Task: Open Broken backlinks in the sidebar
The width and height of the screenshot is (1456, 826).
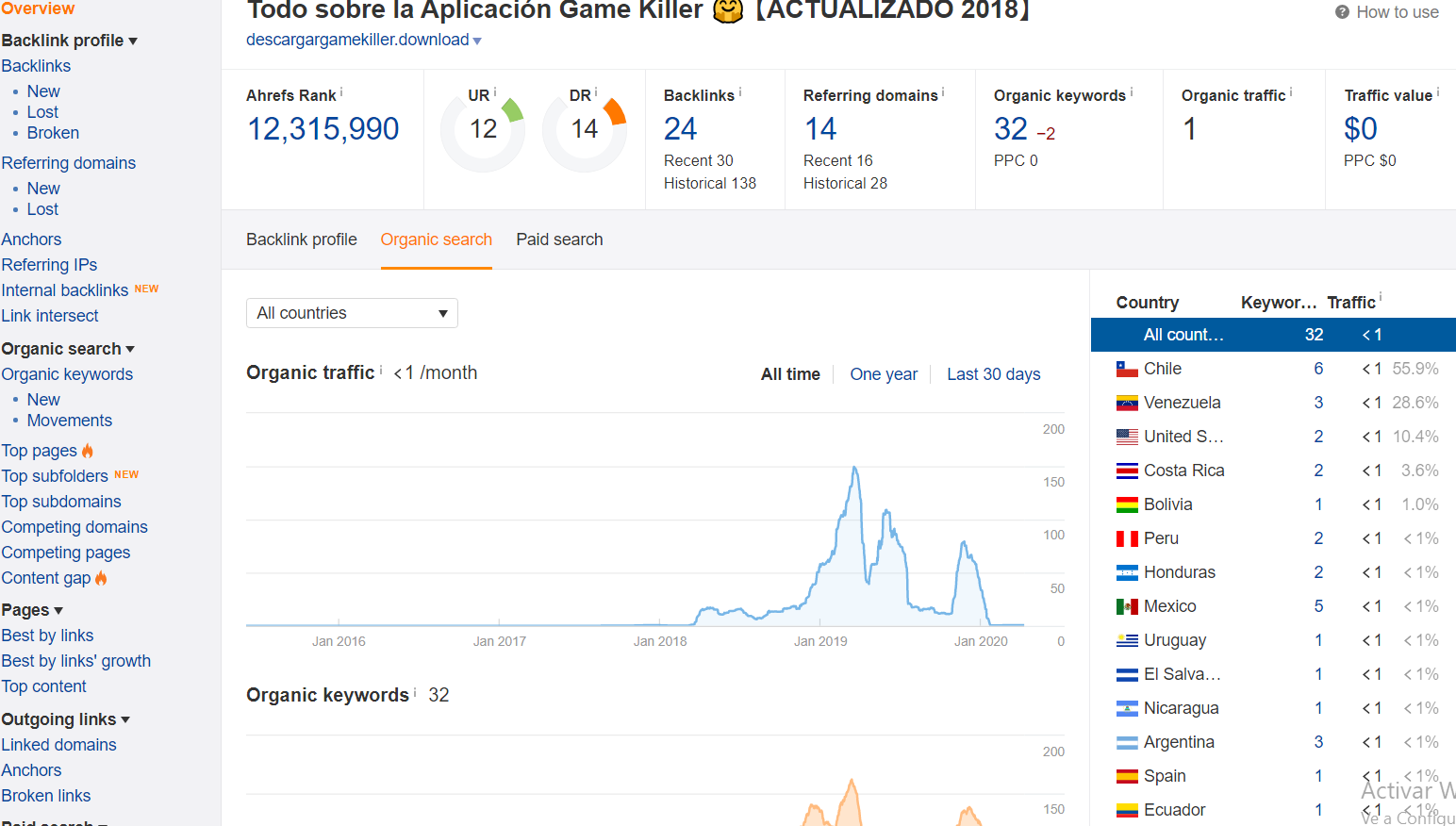Action: pyautogui.click(x=53, y=133)
